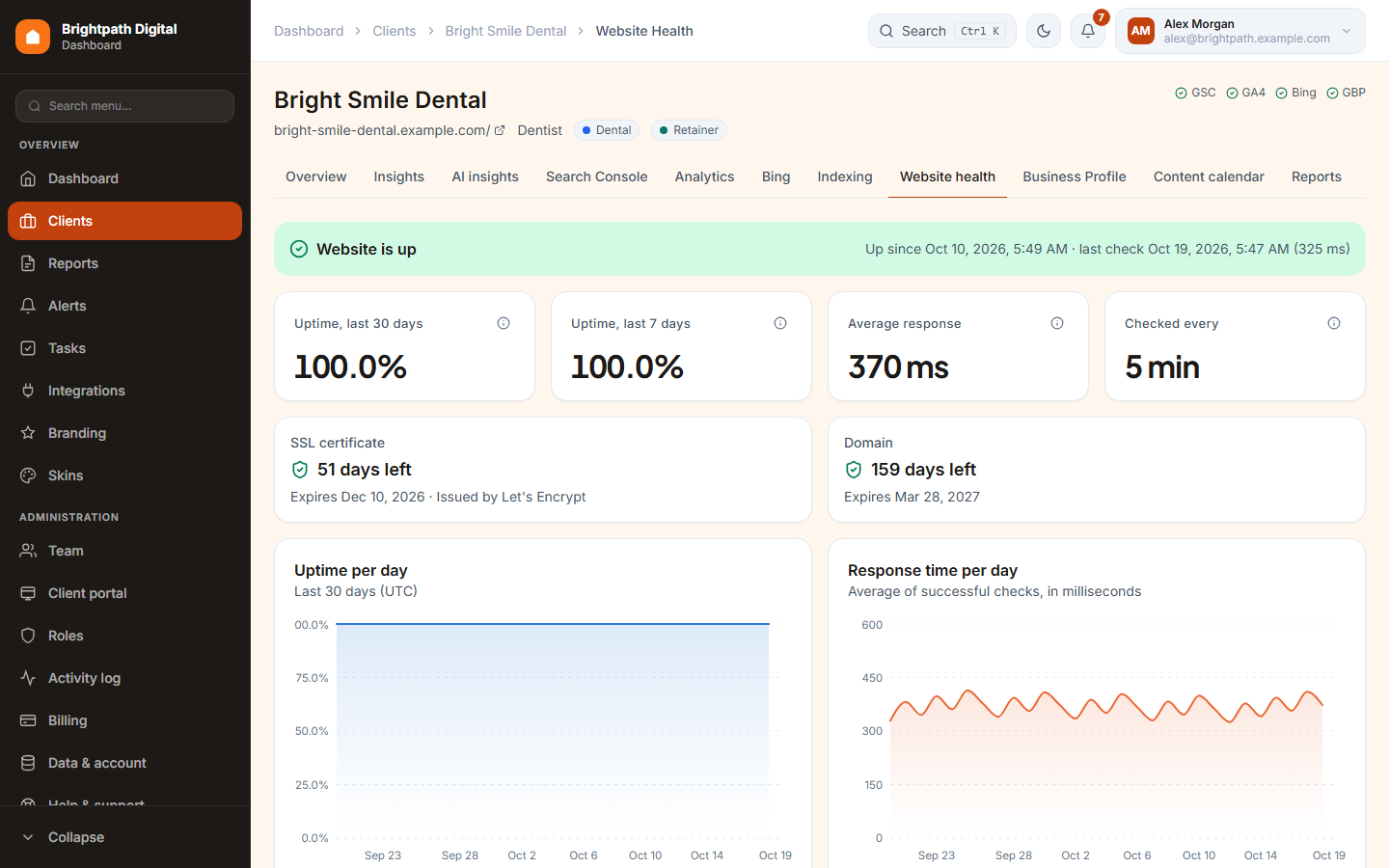Click the Brightpath Digital logo icon
1389x868 pixels.
[33, 37]
